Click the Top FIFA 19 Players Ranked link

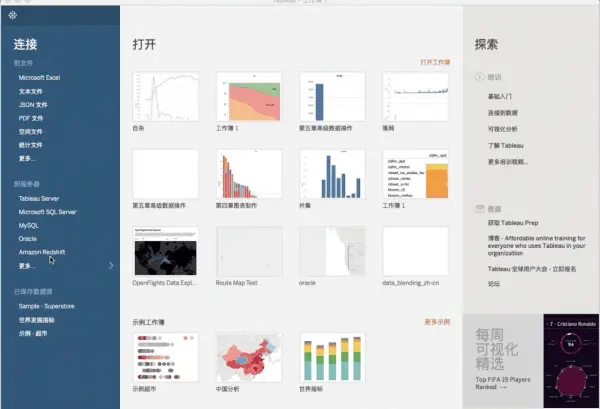[503, 383]
